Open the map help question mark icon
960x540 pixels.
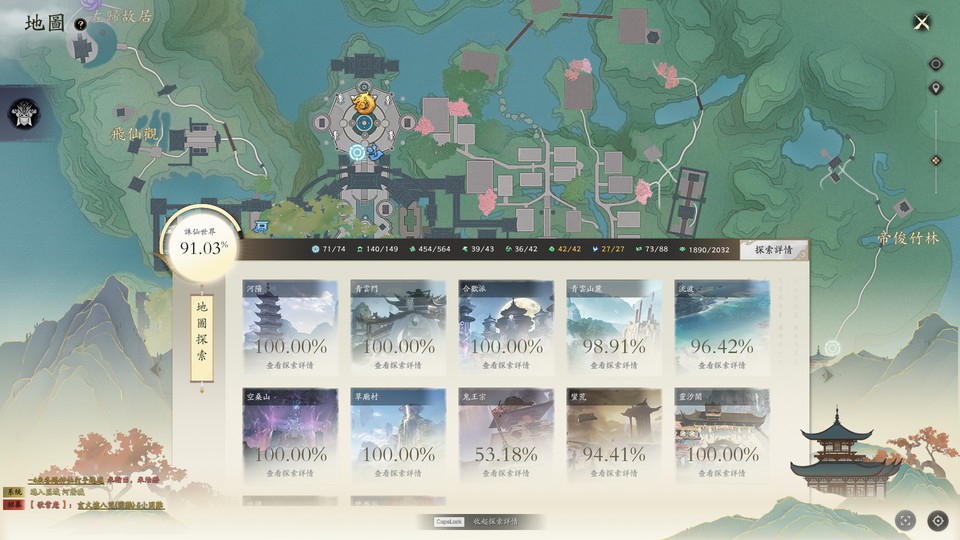click(80, 24)
